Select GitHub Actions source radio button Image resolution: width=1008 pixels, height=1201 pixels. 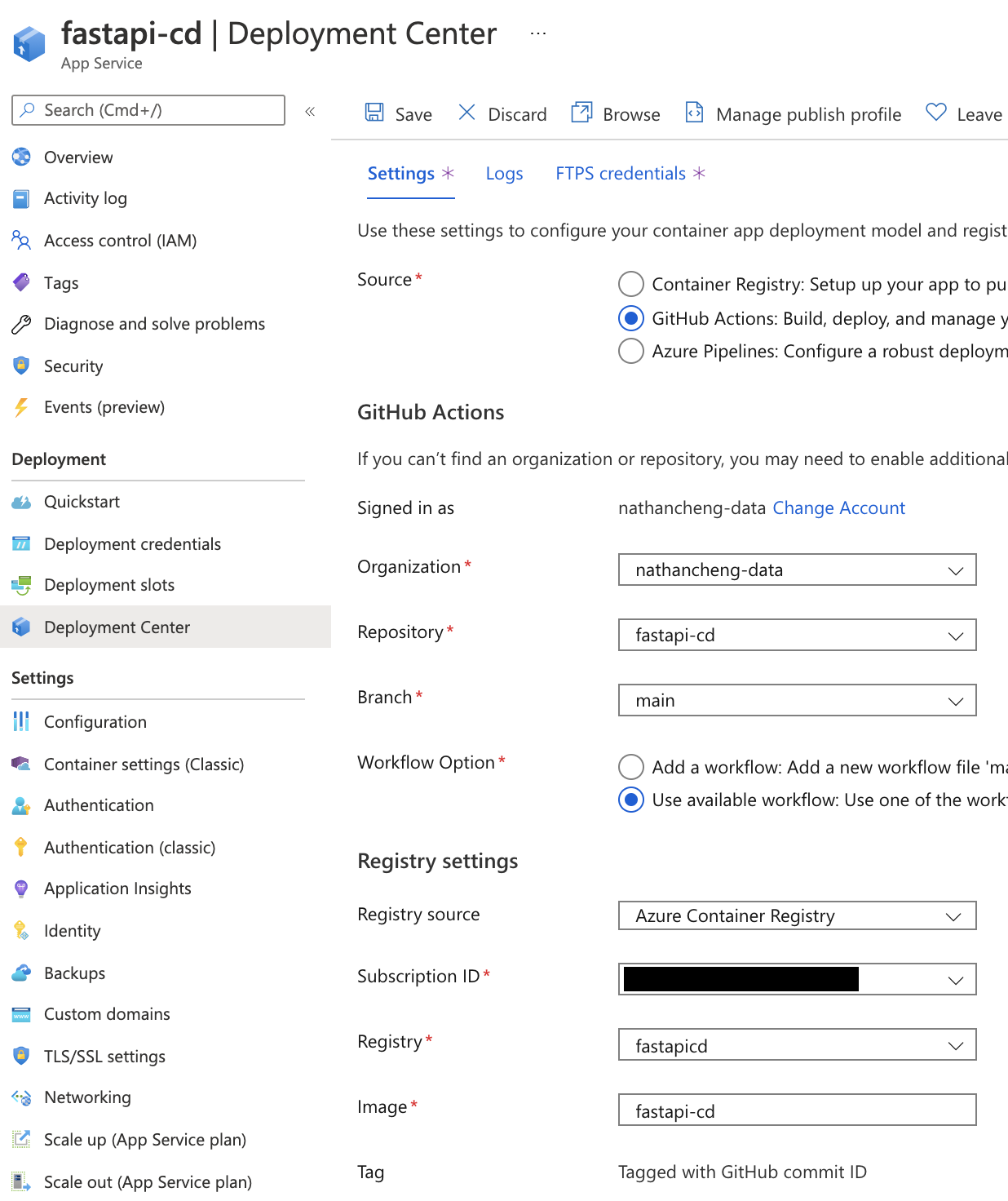pos(630,317)
